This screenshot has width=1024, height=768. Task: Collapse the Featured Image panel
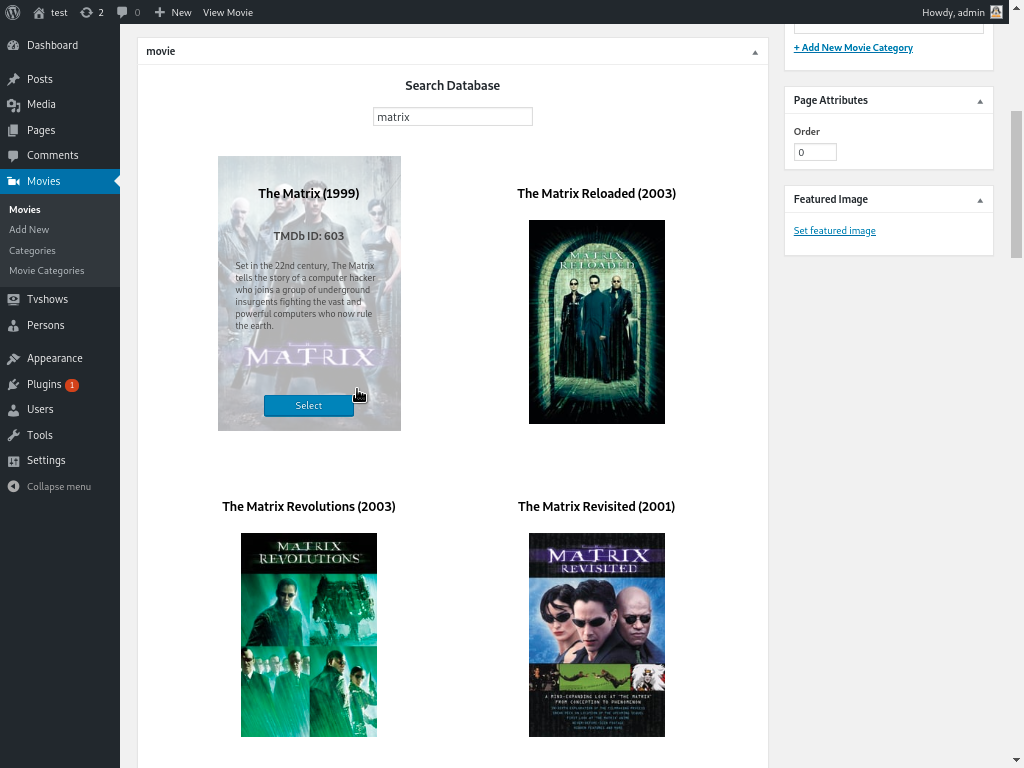979,200
